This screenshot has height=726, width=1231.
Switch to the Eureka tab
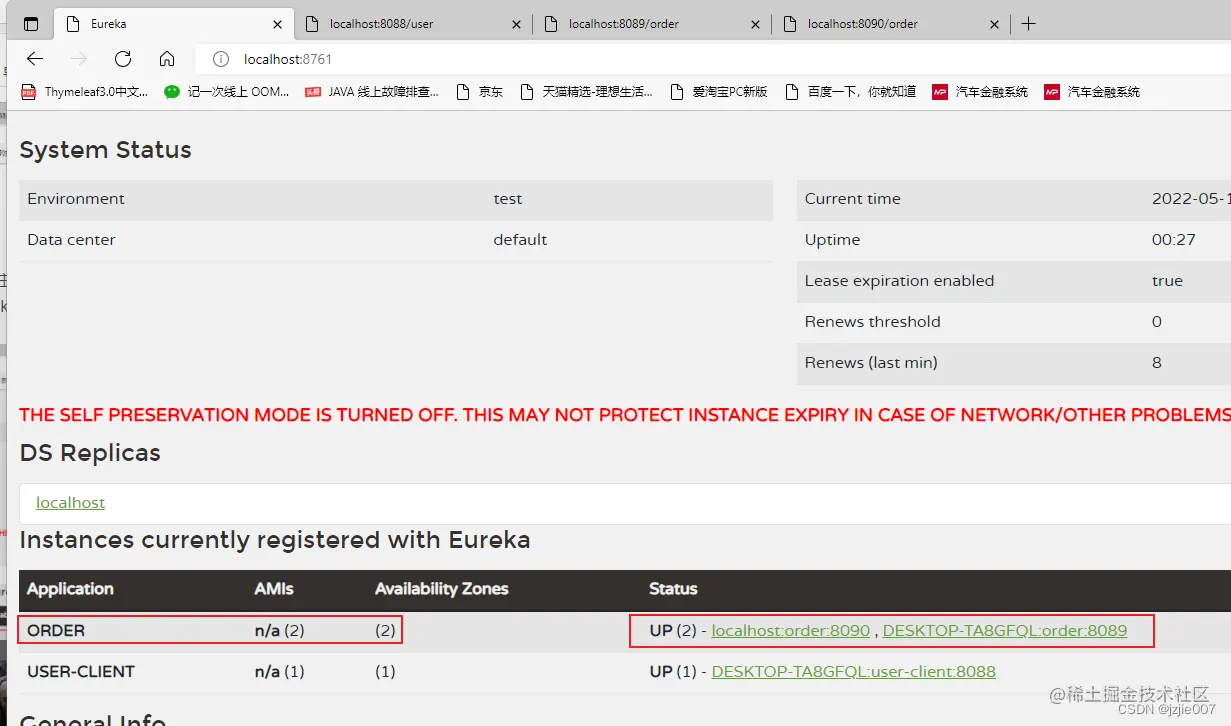(174, 23)
